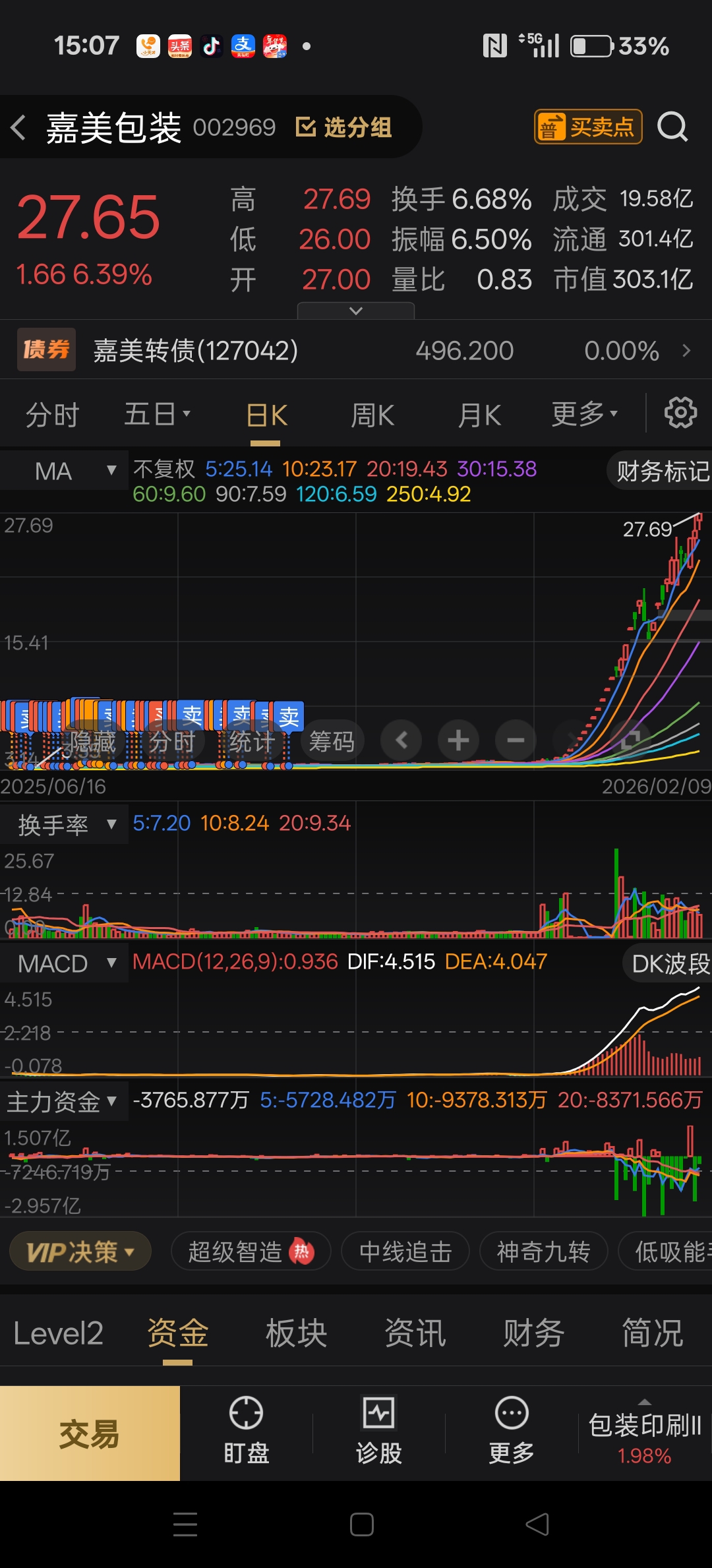Add stock via 选分组 group selector

[x=343, y=127]
